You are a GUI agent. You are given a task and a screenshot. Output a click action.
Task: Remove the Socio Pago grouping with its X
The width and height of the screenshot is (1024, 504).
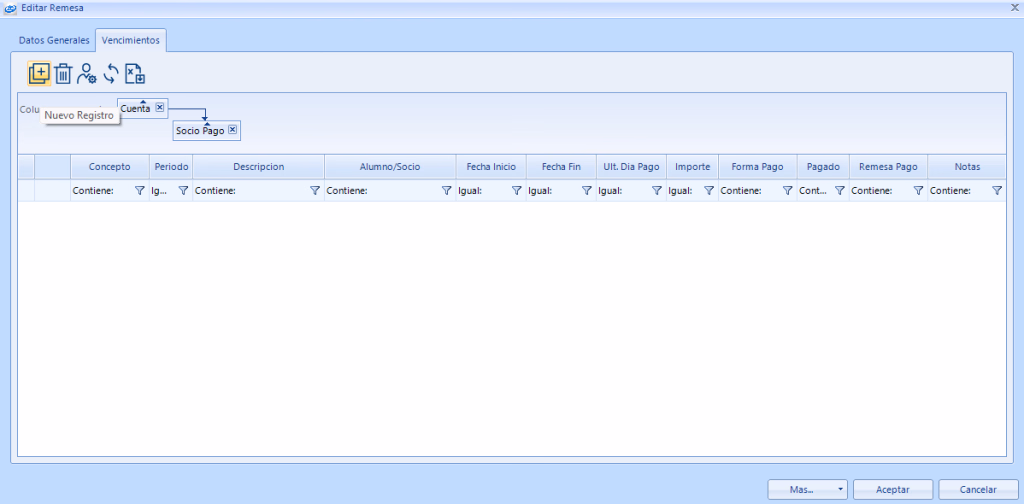pos(233,130)
